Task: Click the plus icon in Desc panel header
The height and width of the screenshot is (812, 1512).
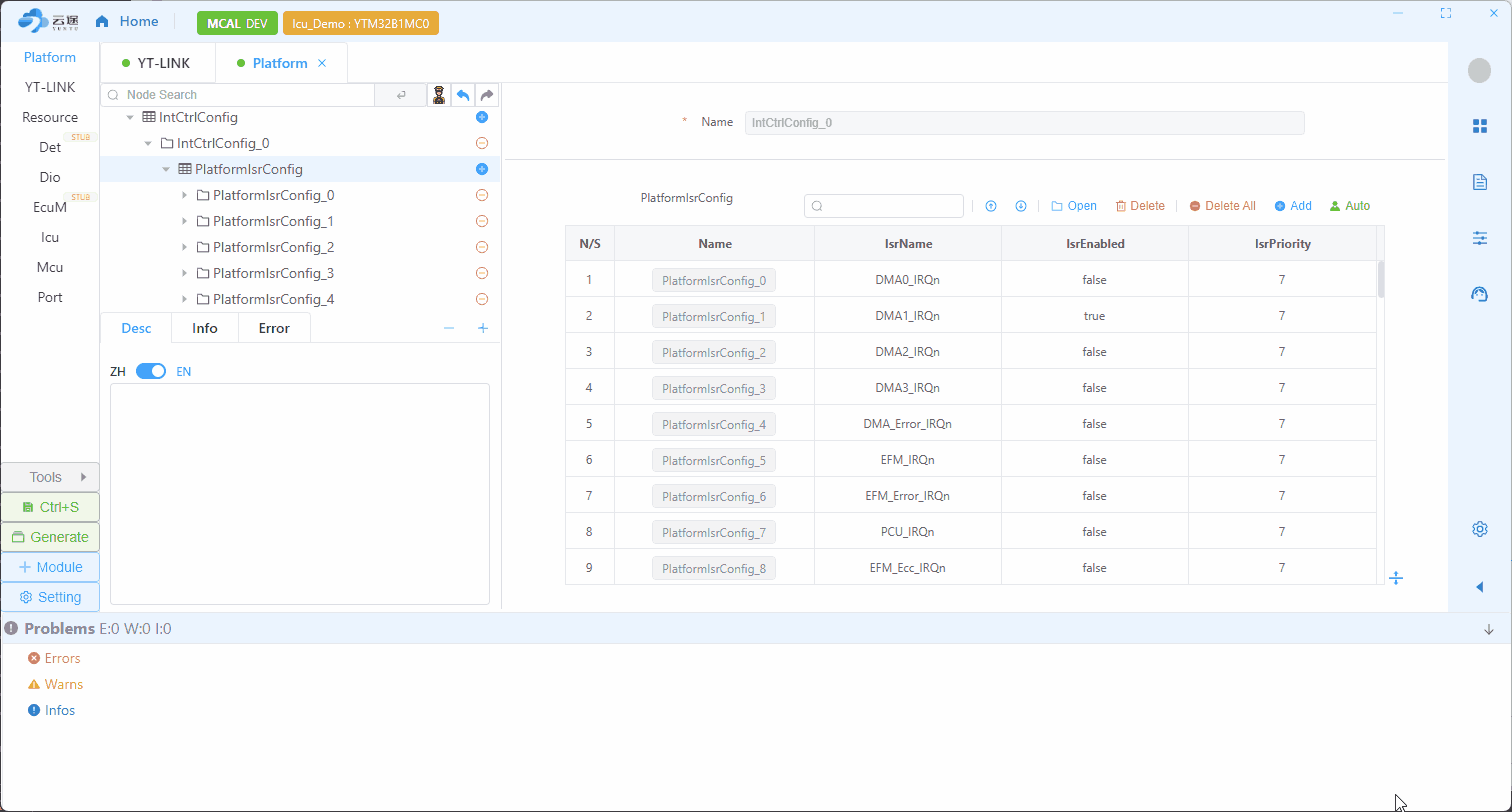Action: (483, 328)
